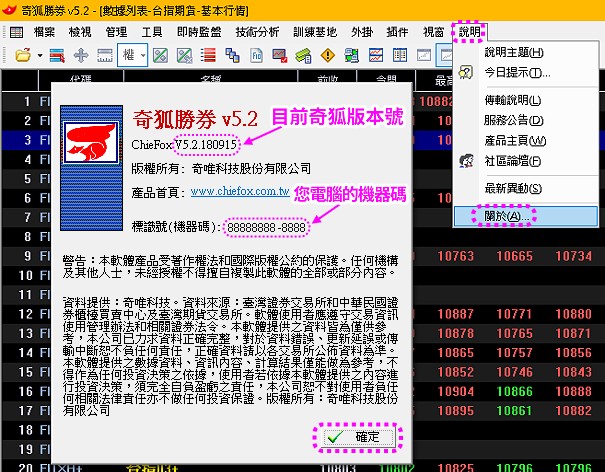
Task: Choose 今日提示(T)... menu entry
Action: click(x=526, y=72)
